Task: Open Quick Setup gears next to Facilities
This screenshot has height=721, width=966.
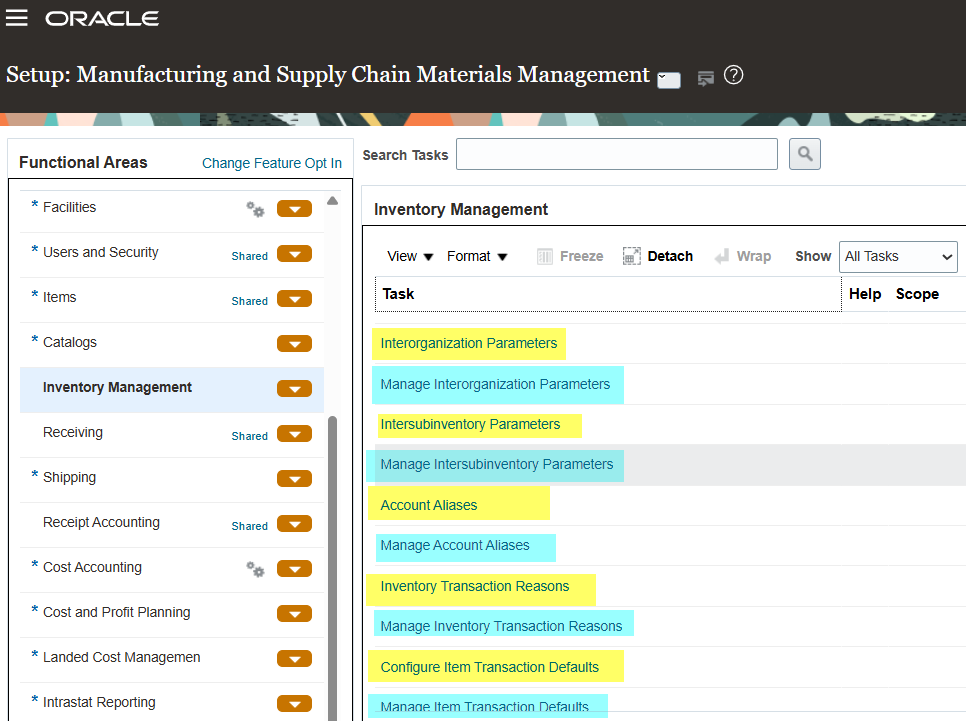Action: point(255,209)
